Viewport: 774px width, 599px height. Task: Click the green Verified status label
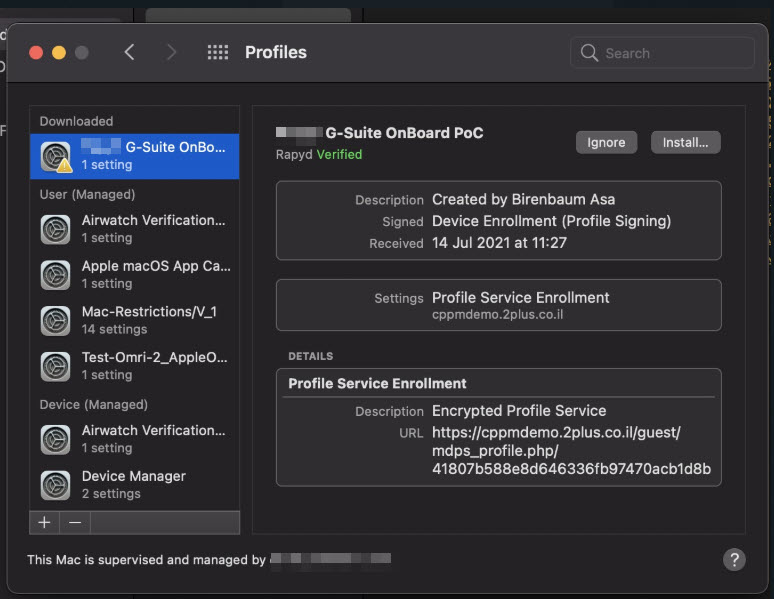click(339, 154)
